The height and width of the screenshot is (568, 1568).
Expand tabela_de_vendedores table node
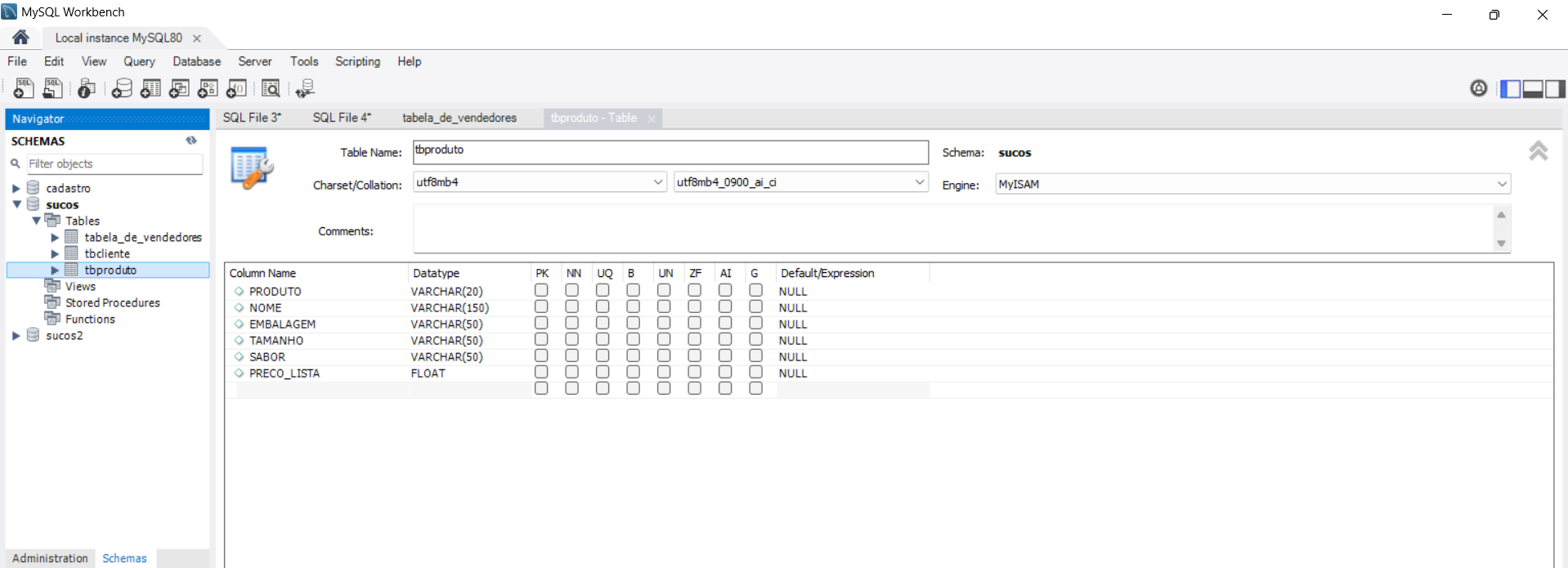coord(55,237)
